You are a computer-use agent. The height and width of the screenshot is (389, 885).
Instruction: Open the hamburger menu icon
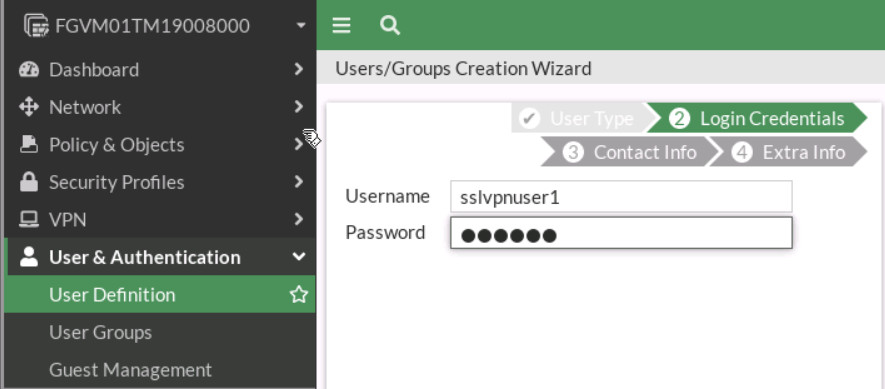pyautogui.click(x=341, y=25)
